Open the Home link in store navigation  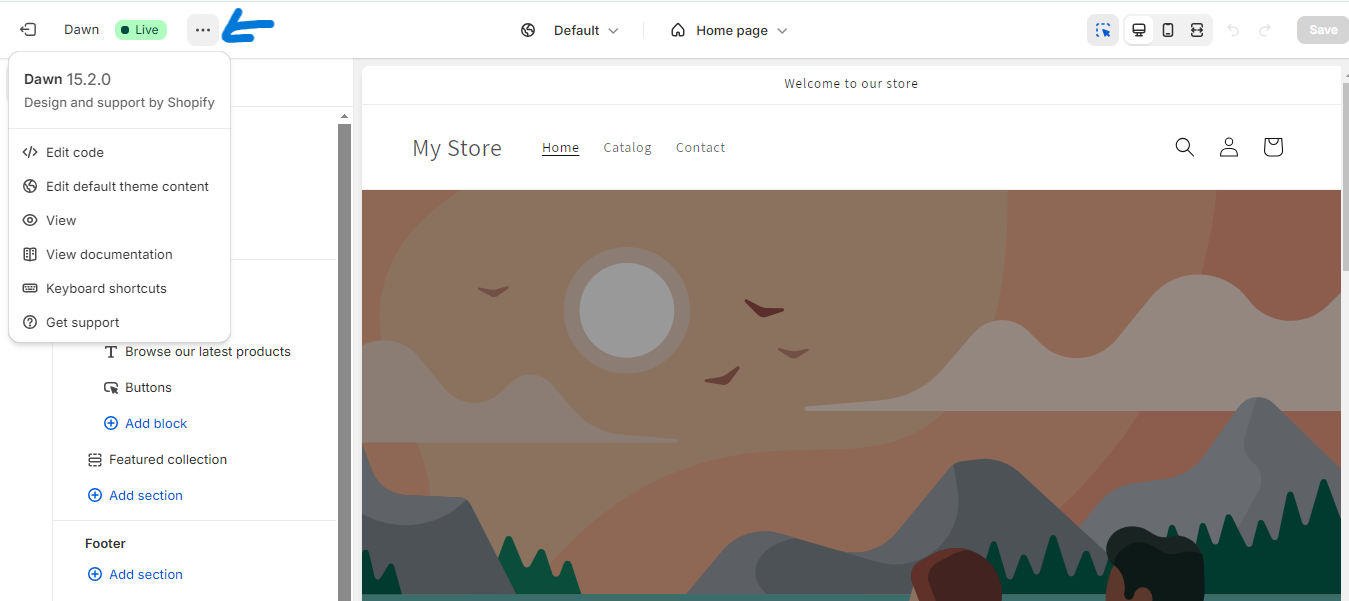tap(561, 148)
